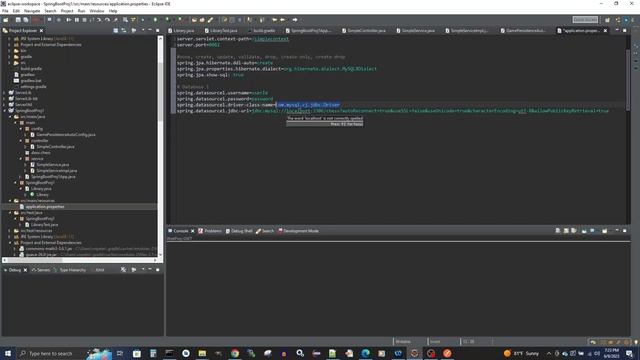Click the green Debug launch toolbar icon

coord(143,20)
